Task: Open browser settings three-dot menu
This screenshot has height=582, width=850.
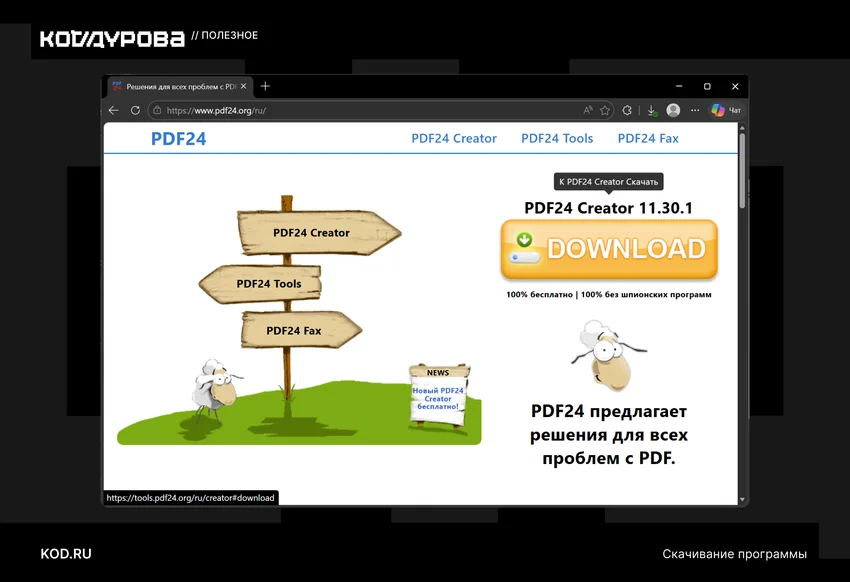Action: click(695, 111)
